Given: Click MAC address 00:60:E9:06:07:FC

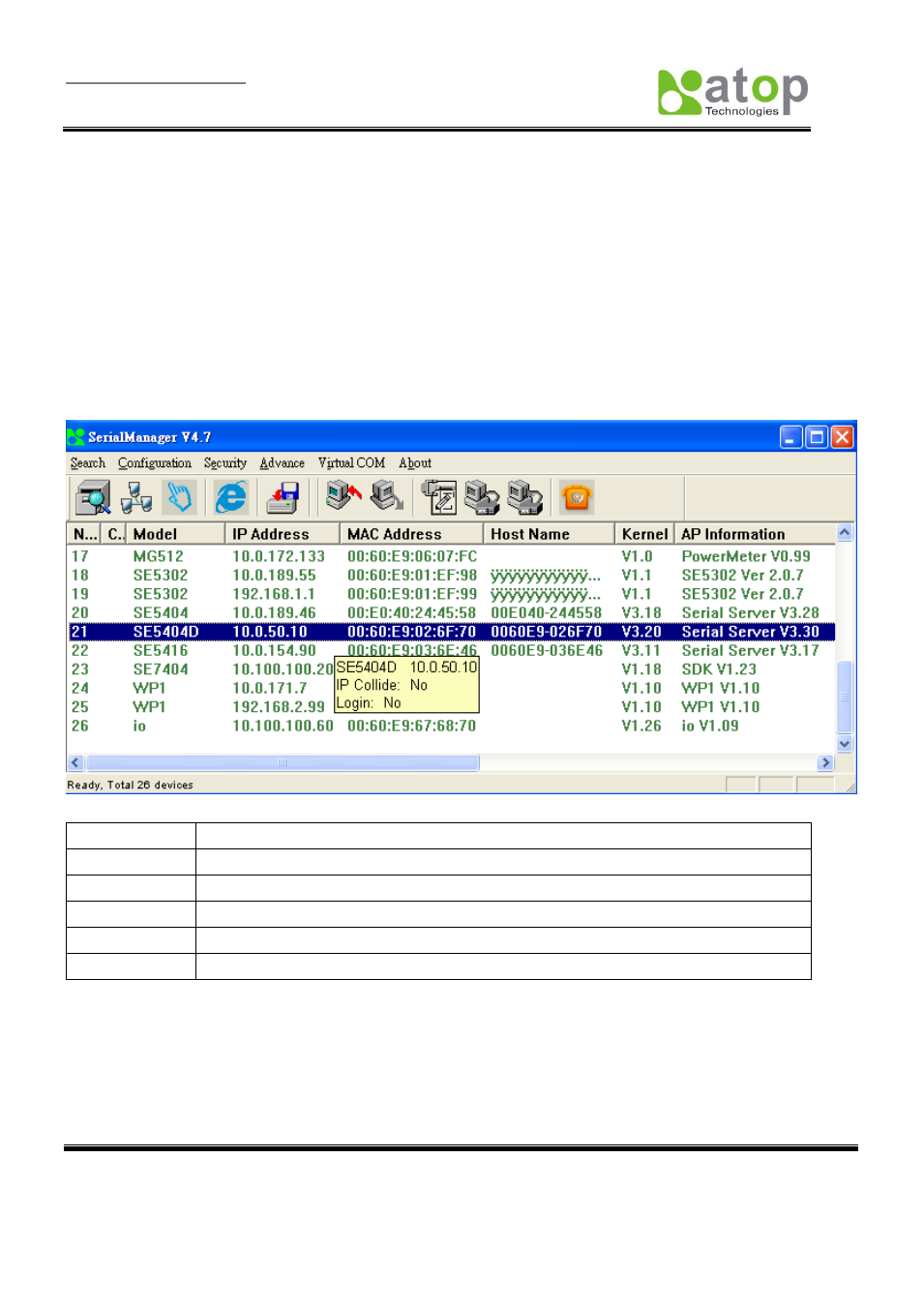Looking at the screenshot, I should 412,556.
